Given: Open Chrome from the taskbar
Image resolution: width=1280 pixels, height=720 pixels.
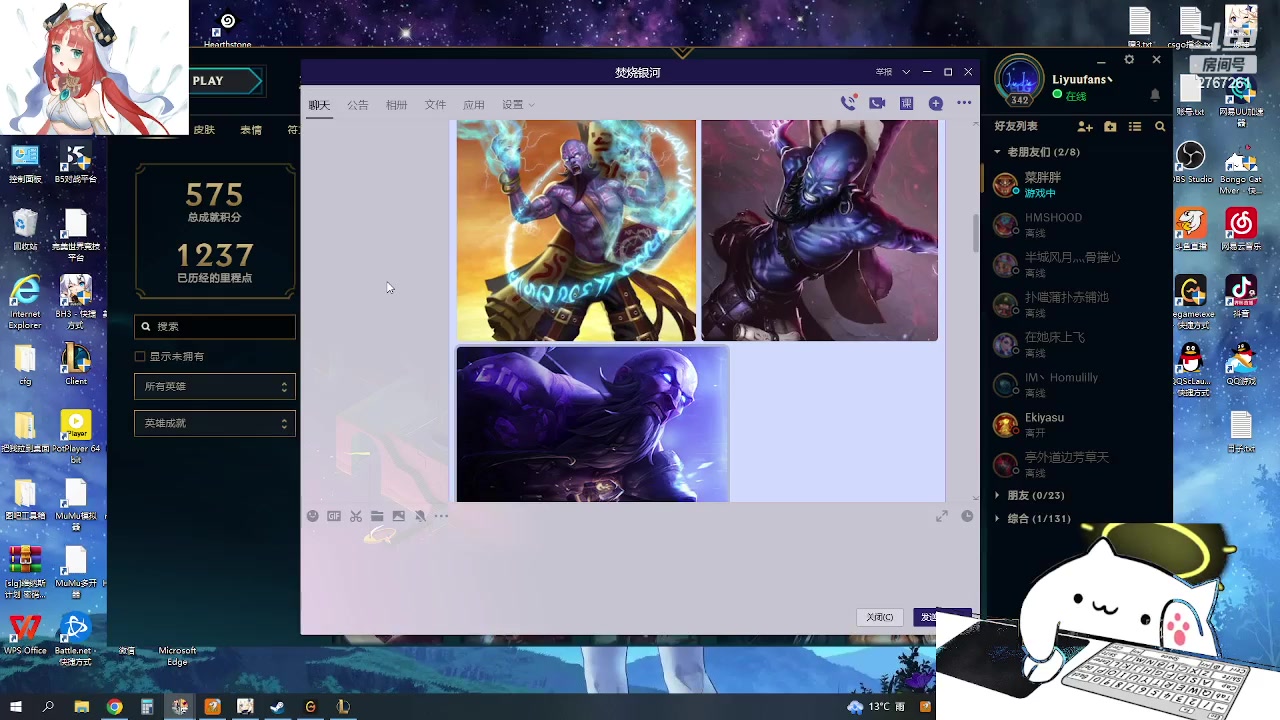Looking at the screenshot, I should (x=114, y=707).
